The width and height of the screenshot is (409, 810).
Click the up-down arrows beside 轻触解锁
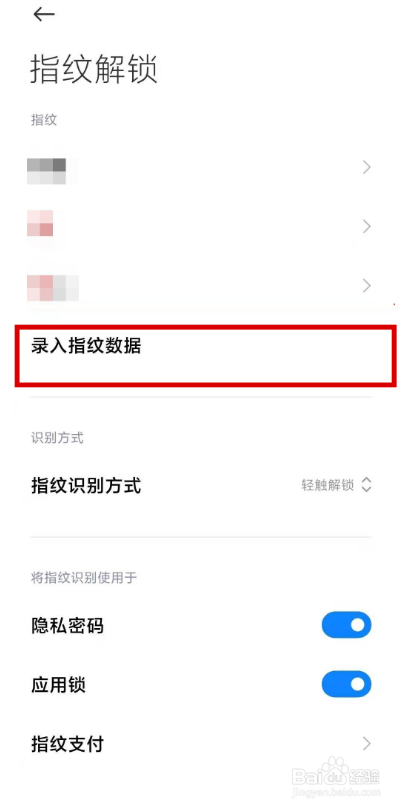coord(367,485)
